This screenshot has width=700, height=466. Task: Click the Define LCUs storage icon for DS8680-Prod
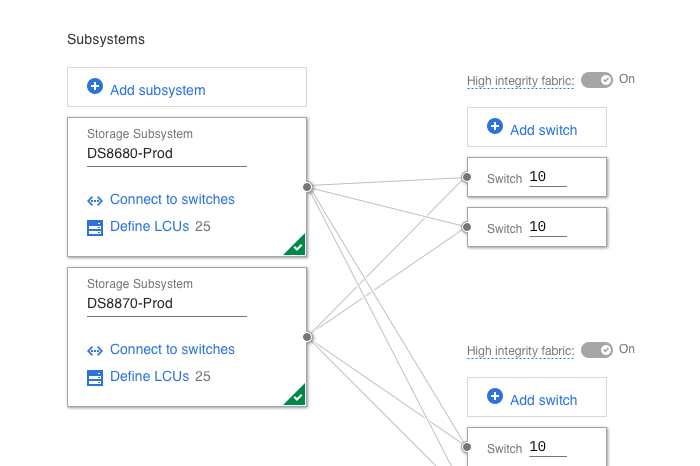click(x=95, y=228)
